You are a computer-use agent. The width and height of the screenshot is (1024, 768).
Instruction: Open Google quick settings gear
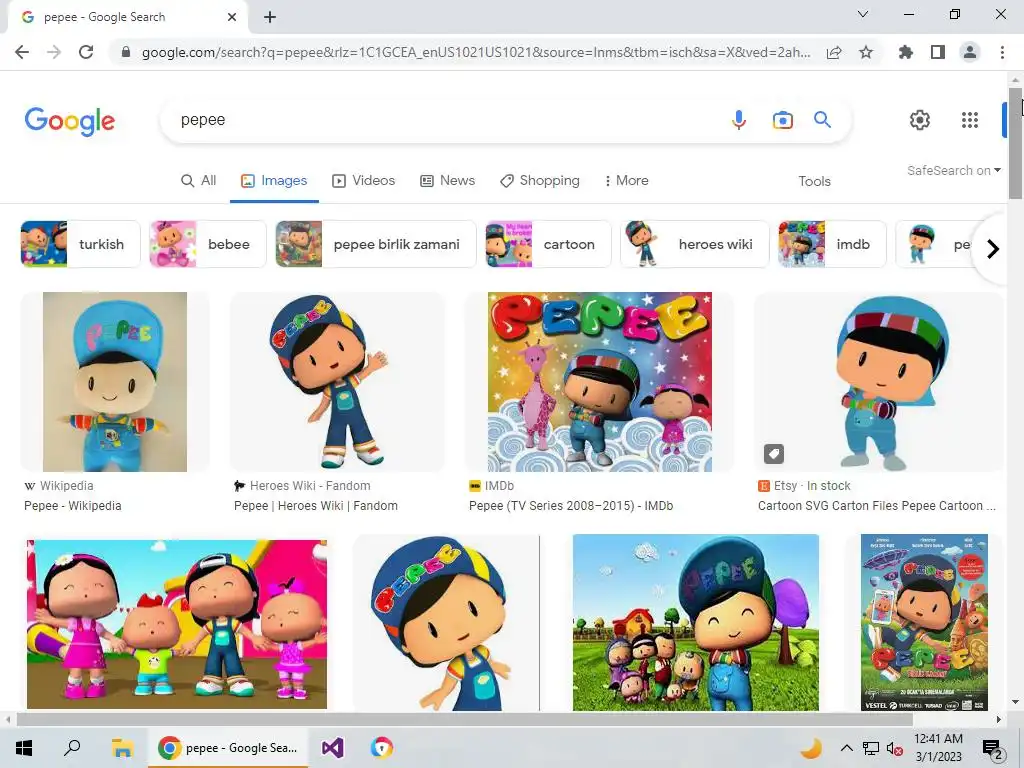(920, 120)
